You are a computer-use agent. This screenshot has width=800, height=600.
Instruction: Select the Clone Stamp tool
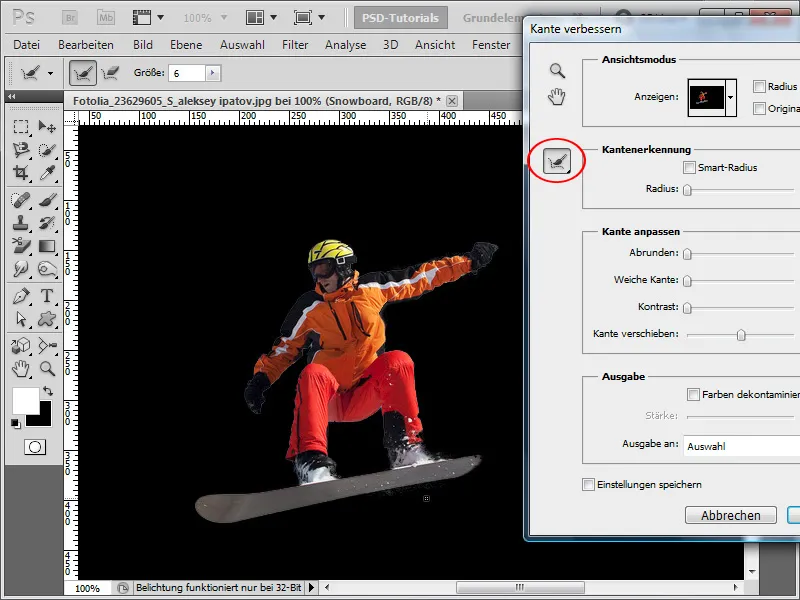[21, 223]
